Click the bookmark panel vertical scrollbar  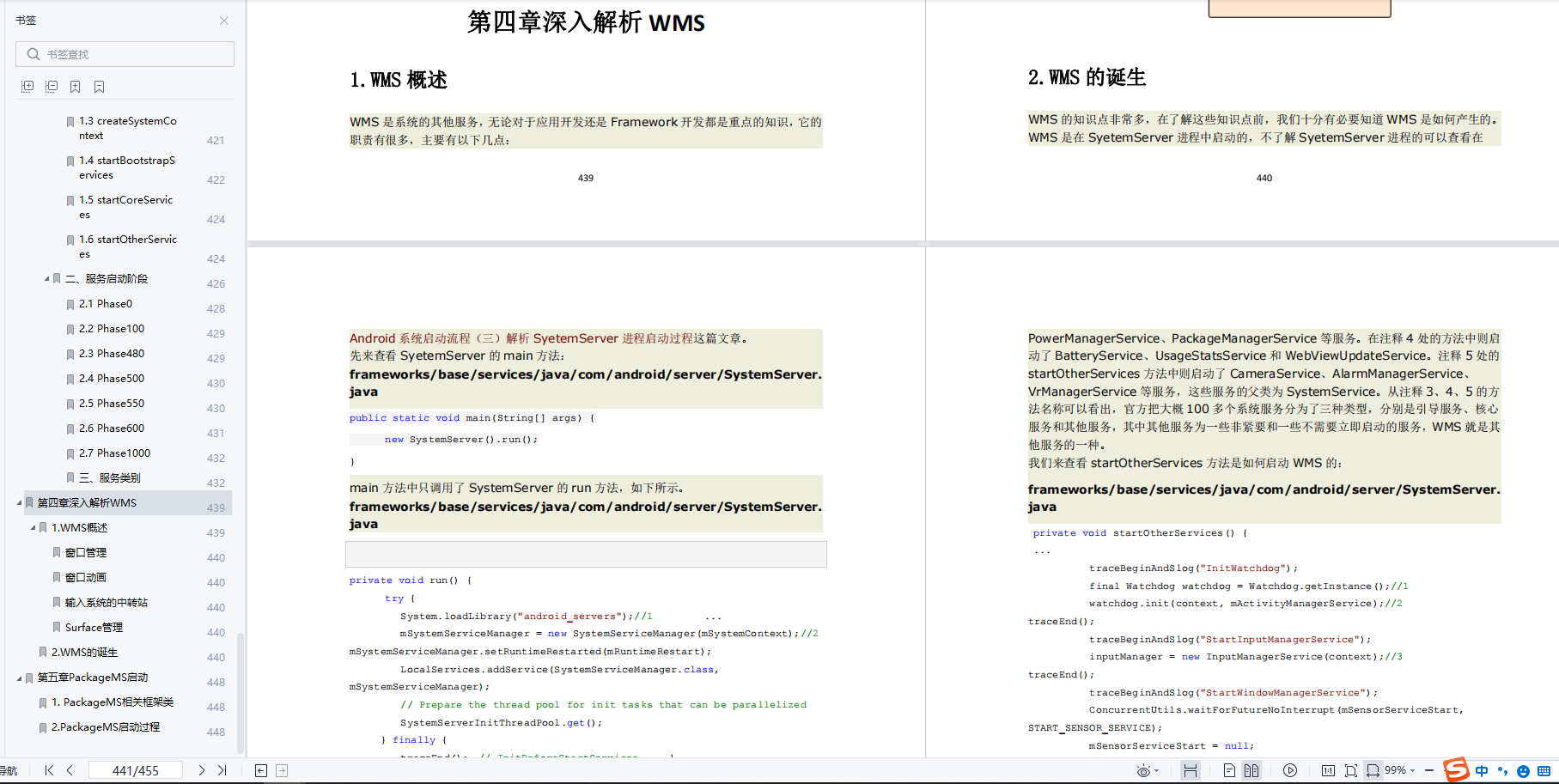click(241, 691)
